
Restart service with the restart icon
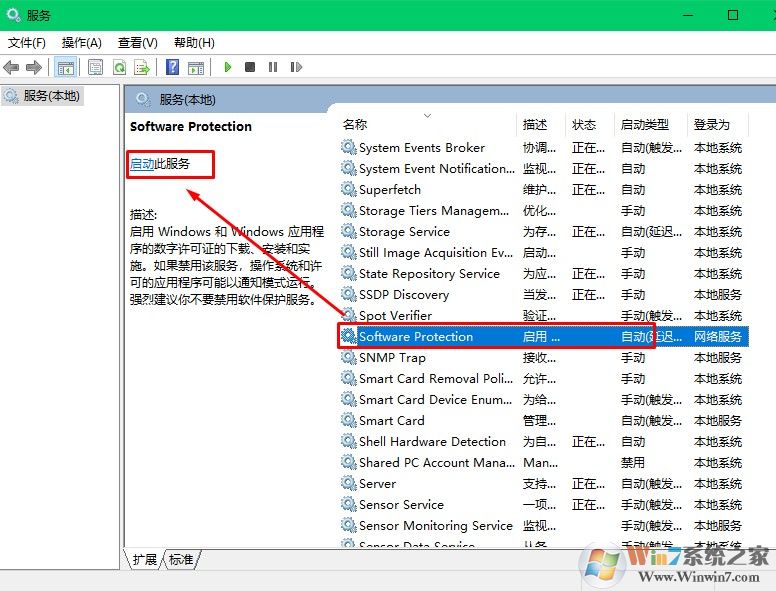coord(296,67)
